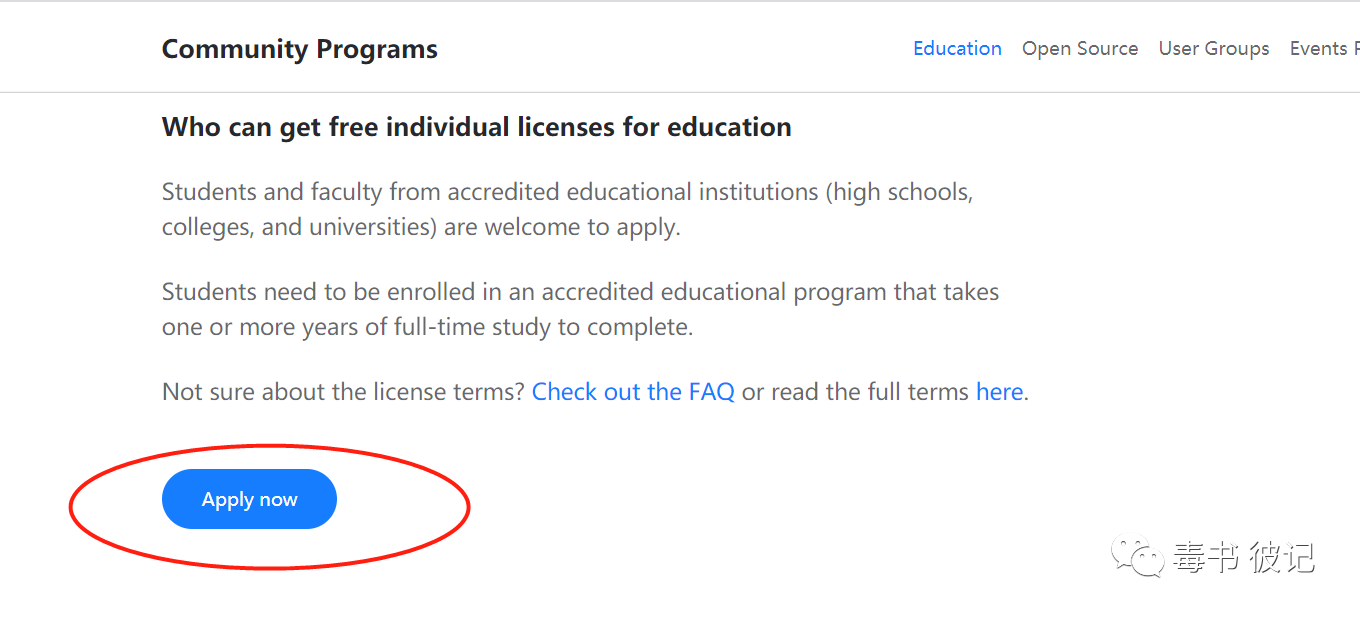Open the full terms 'here' link

pos(999,392)
